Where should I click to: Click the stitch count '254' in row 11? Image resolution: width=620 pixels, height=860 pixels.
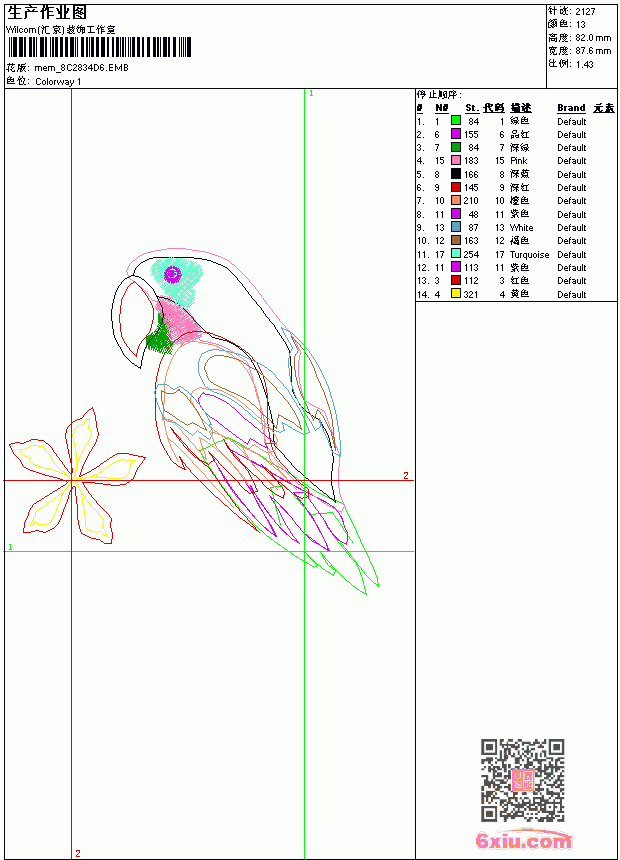pyautogui.click(x=471, y=254)
